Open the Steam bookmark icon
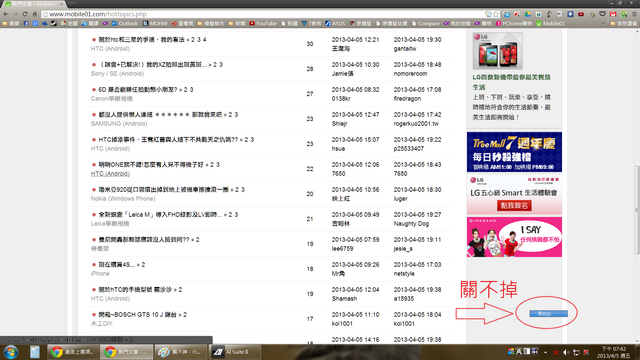The width and height of the screenshot is (640, 360). click(54, 24)
